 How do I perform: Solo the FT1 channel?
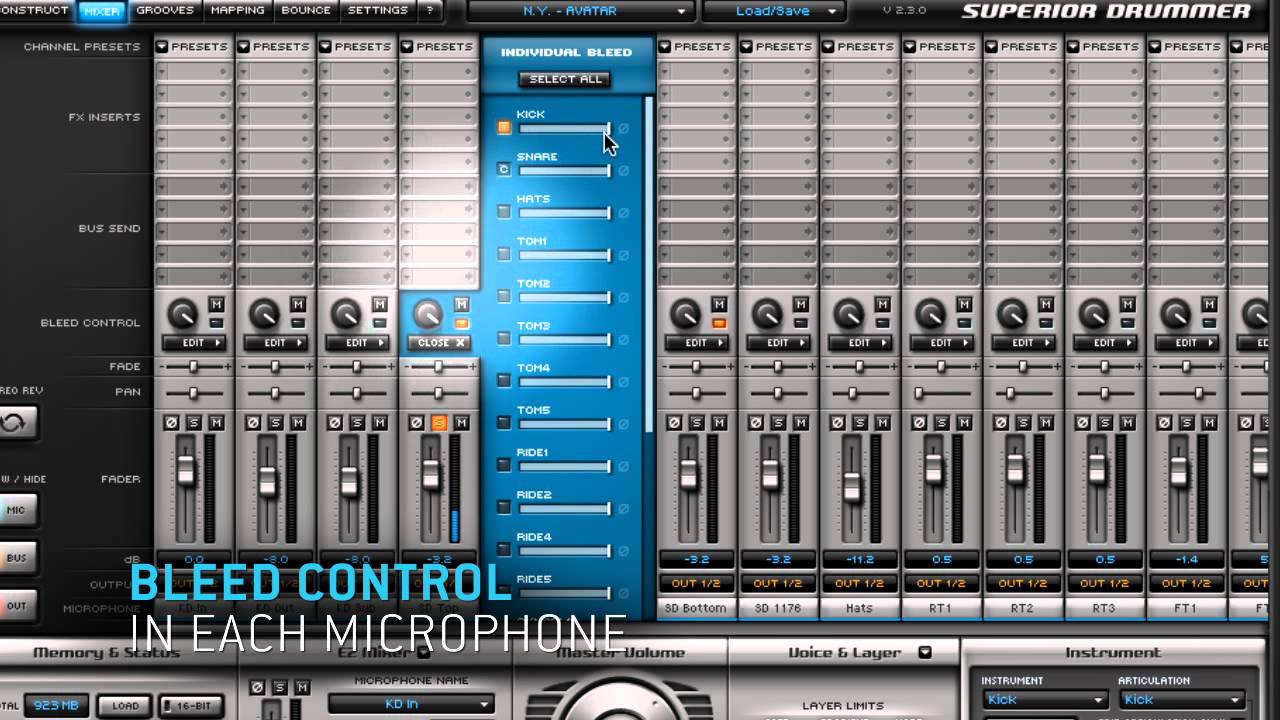coord(1188,423)
